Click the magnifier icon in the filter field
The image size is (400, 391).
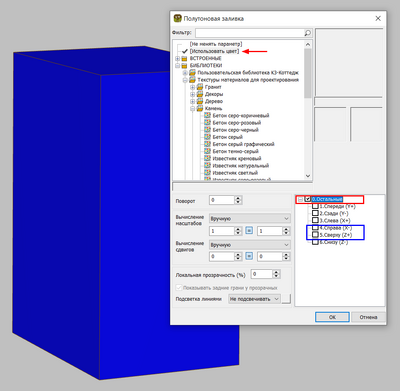pyautogui.click(x=307, y=33)
